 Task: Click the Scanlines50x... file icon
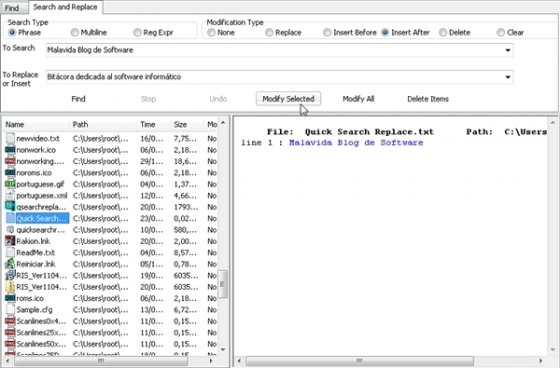click(10, 344)
